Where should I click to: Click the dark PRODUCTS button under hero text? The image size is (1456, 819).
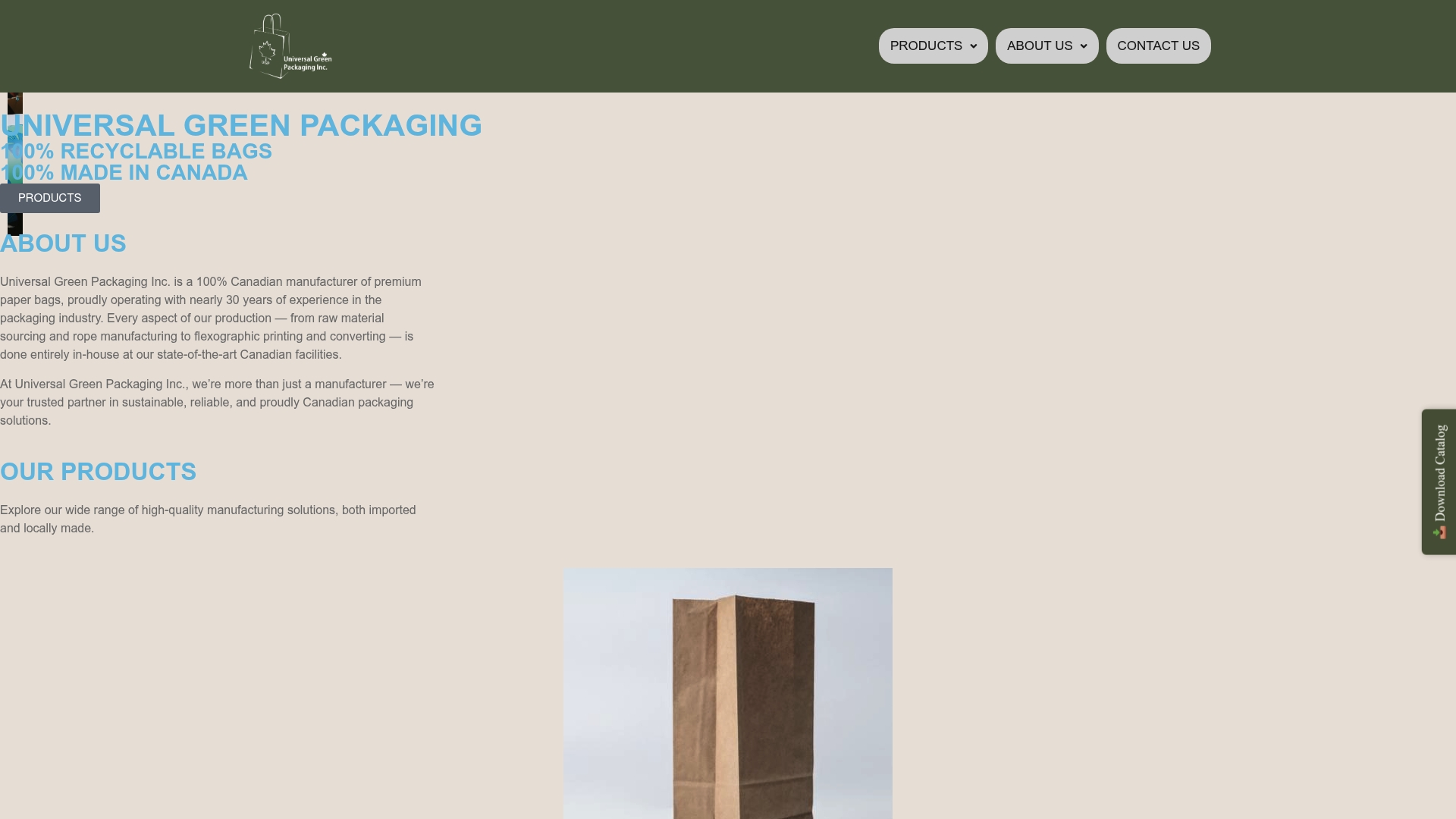point(50,198)
